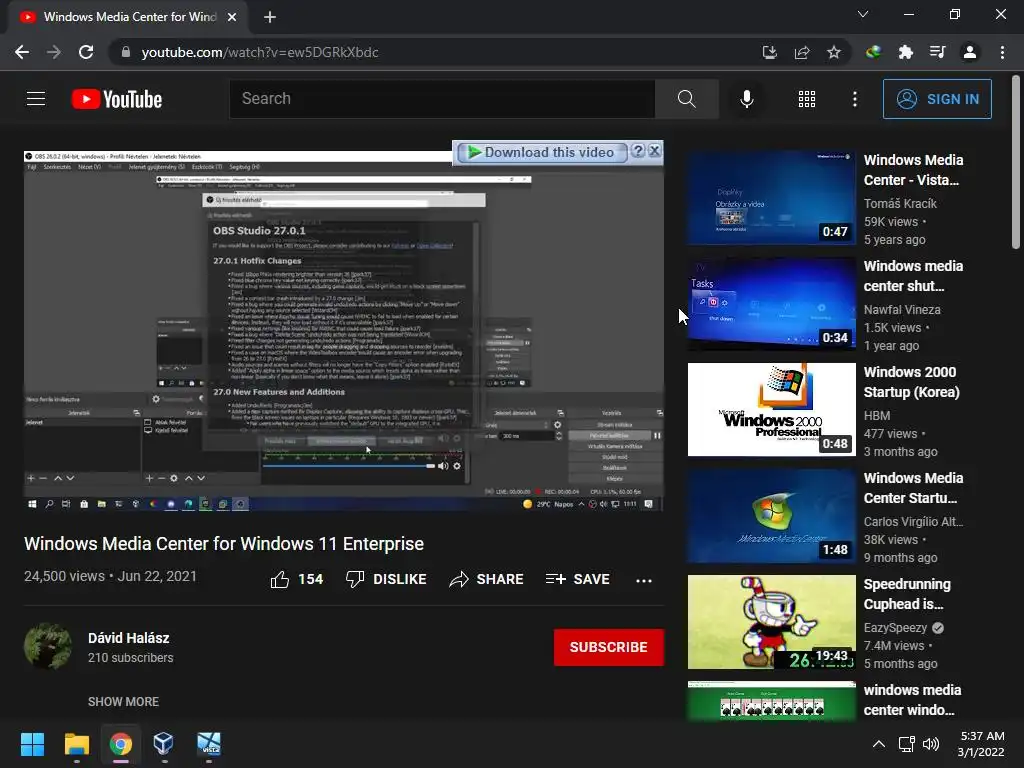Open Chrome three-dot menu
1024x768 pixels.
(x=1002, y=52)
